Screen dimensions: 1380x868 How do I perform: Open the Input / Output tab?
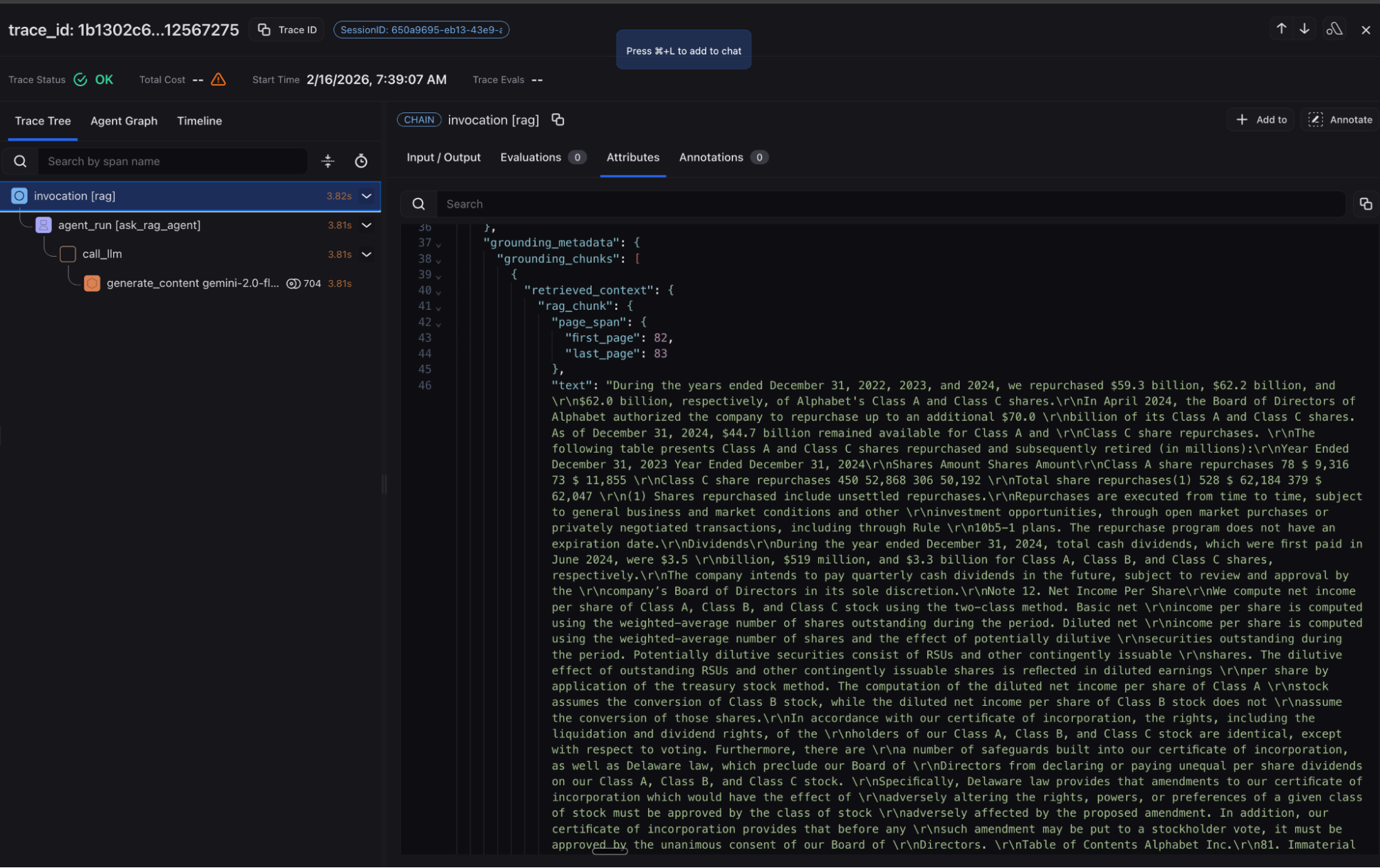tap(443, 157)
